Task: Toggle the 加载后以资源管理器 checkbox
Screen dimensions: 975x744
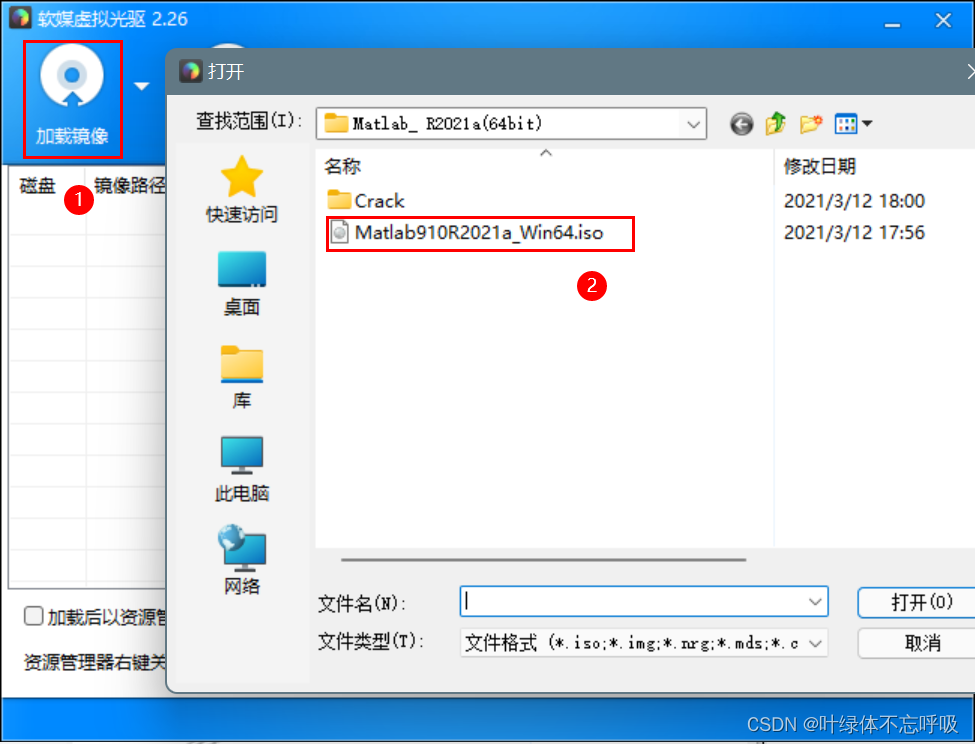Action: [x=33, y=617]
